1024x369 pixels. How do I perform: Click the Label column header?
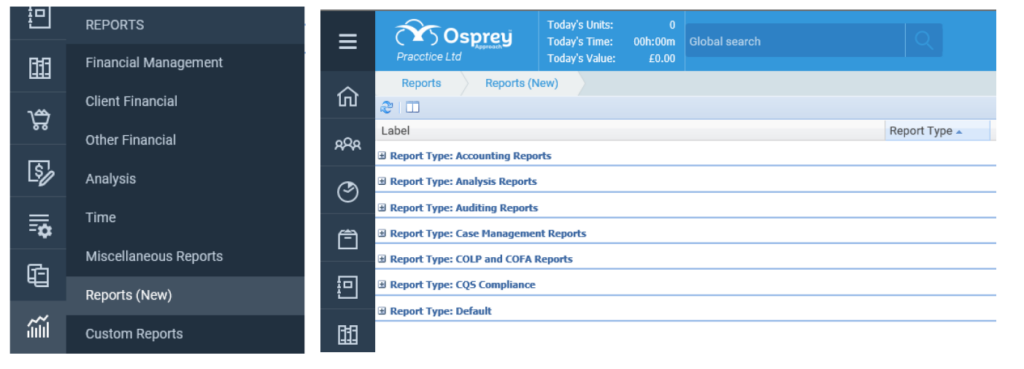click(x=630, y=131)
